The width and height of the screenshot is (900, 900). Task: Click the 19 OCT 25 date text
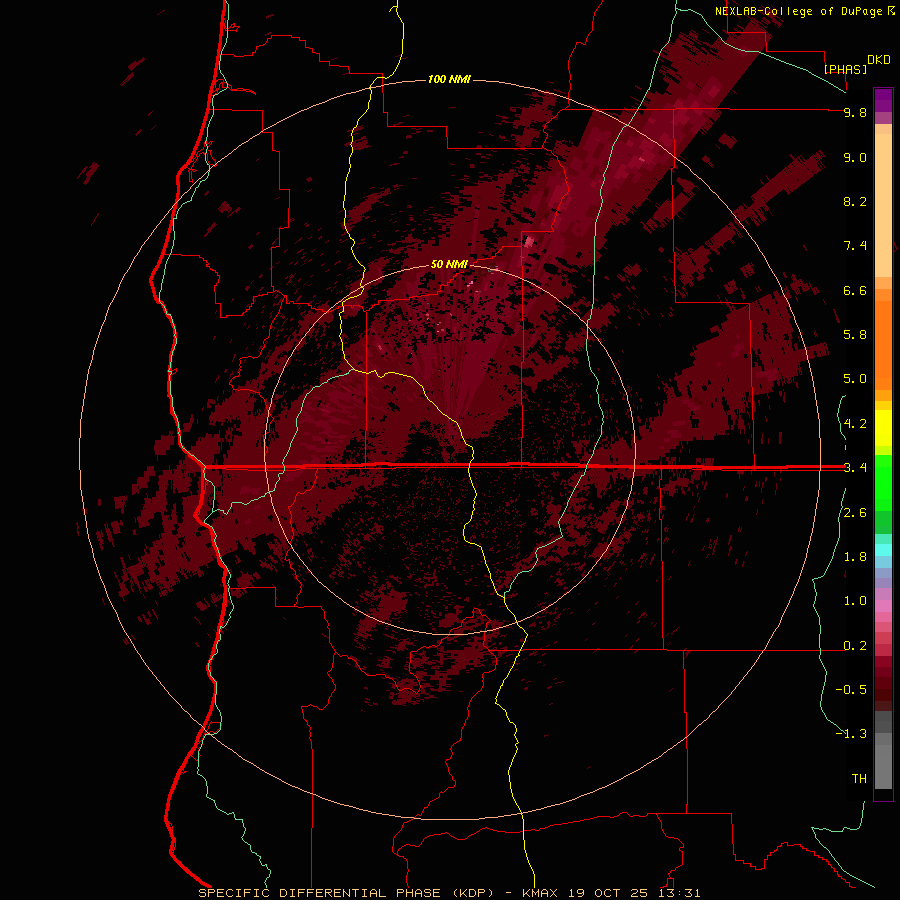[608, 893]
